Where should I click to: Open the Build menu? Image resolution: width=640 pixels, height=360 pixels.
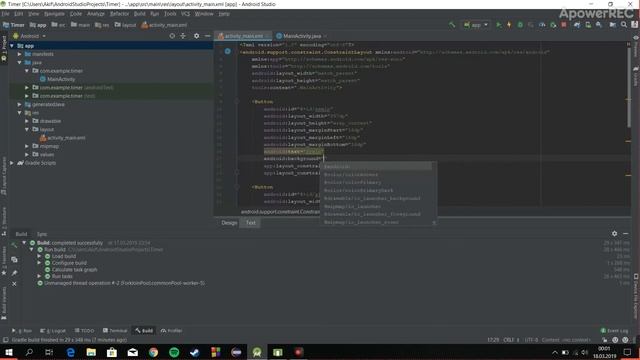tap(140, 13)
